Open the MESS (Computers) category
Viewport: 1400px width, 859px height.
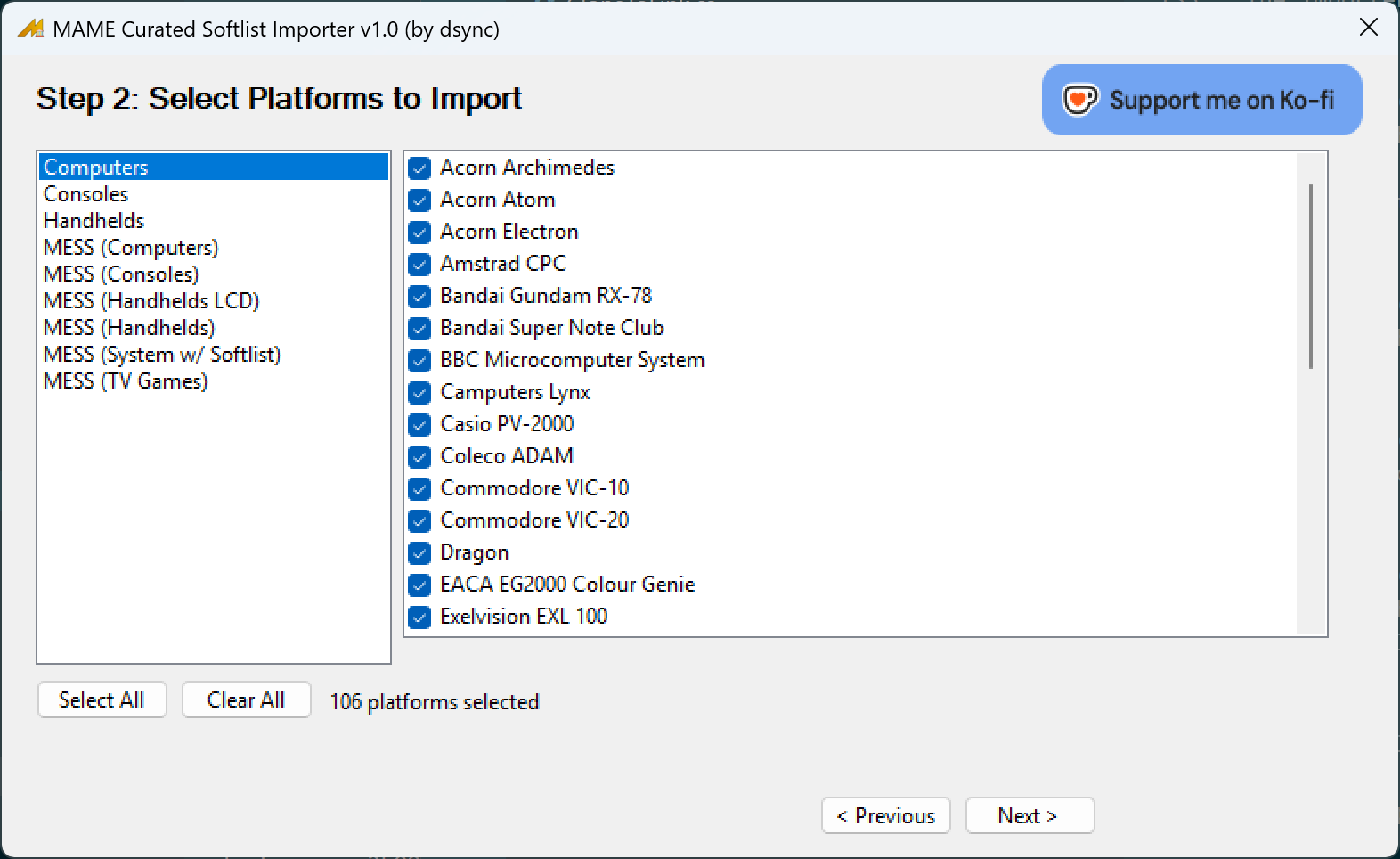214,247
